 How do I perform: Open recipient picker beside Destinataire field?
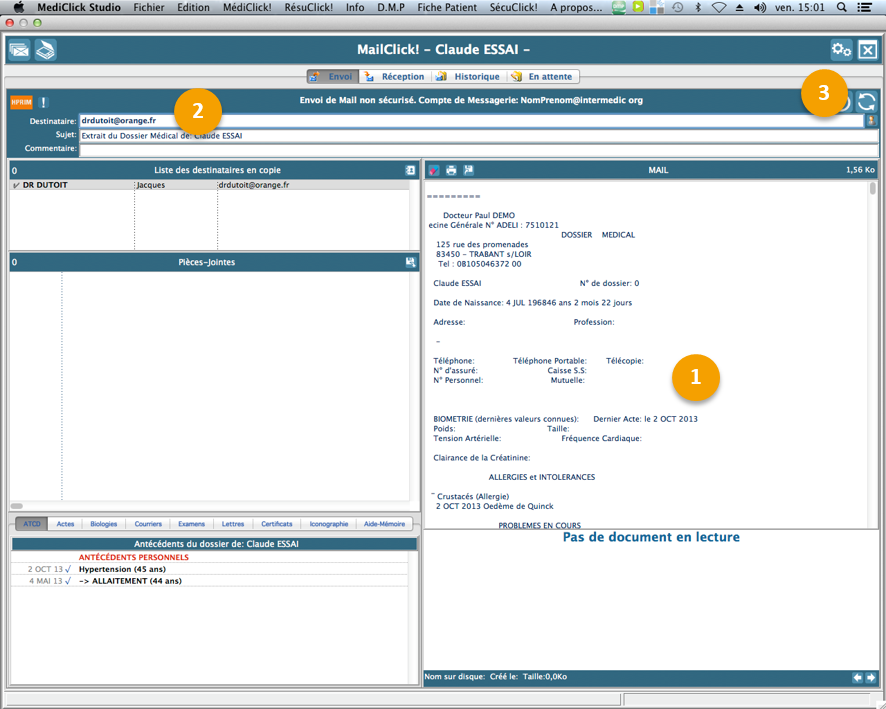click(x=871, y=121)
